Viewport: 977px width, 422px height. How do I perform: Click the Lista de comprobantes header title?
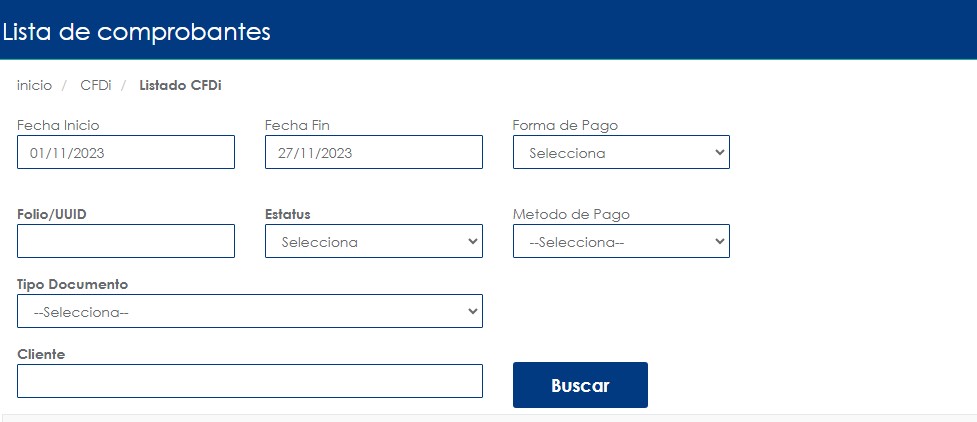137,31
